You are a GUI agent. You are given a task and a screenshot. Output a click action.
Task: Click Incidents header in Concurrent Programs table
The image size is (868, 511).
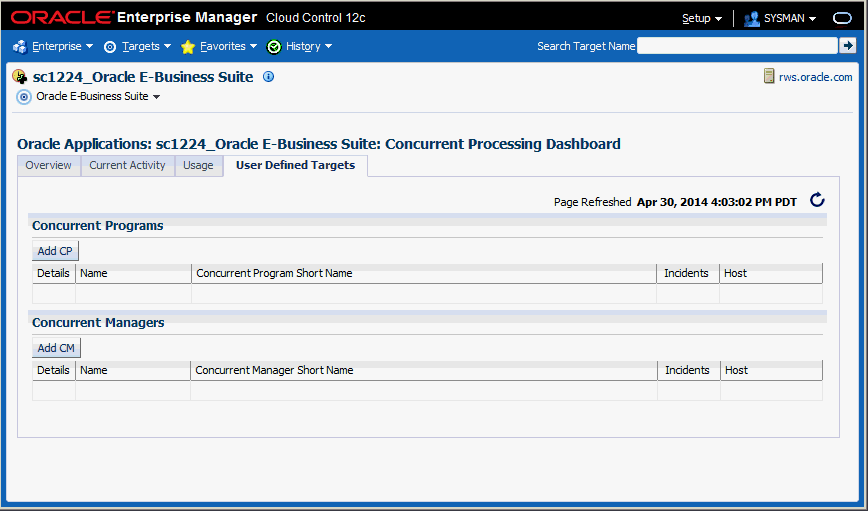click(x=688, y=273)
